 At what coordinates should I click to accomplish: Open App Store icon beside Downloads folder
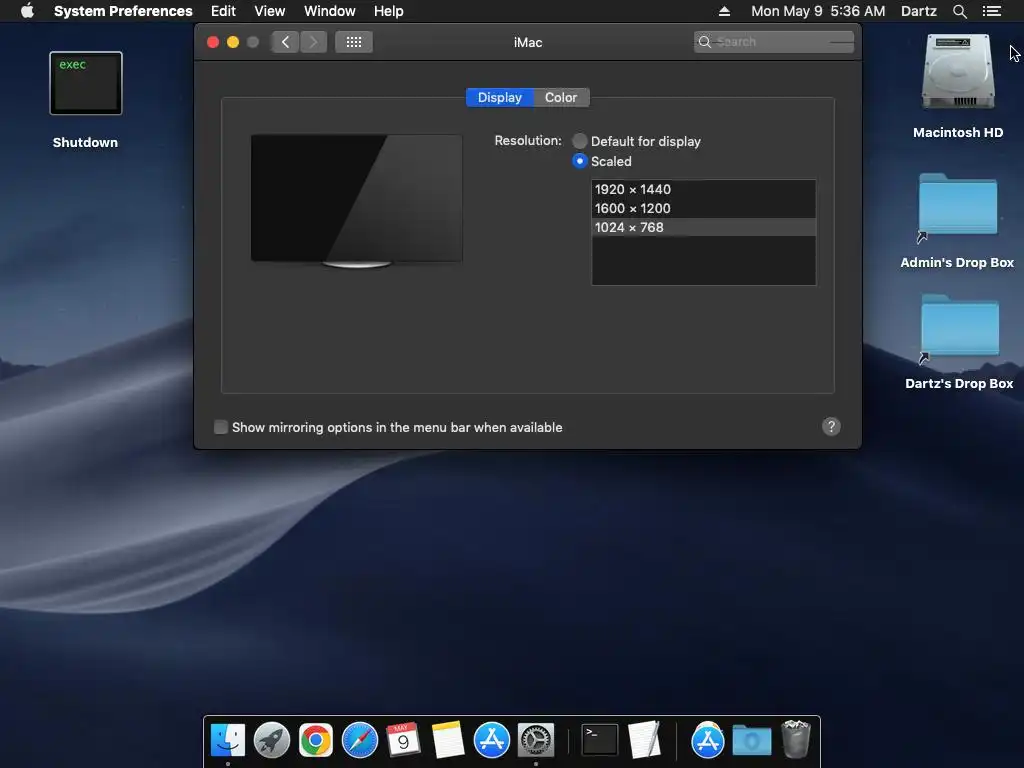707,740
